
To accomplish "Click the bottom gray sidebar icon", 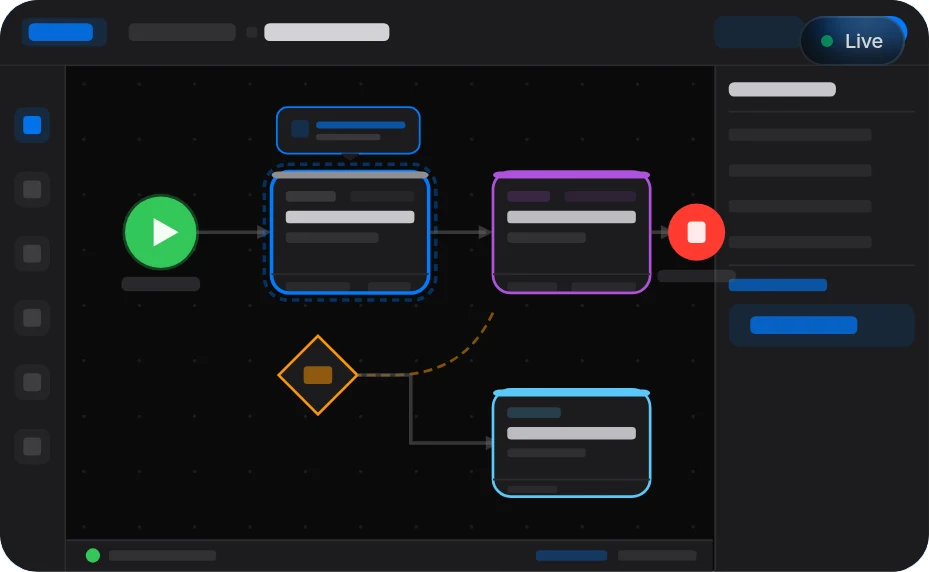I will click(x=32, y=446).
